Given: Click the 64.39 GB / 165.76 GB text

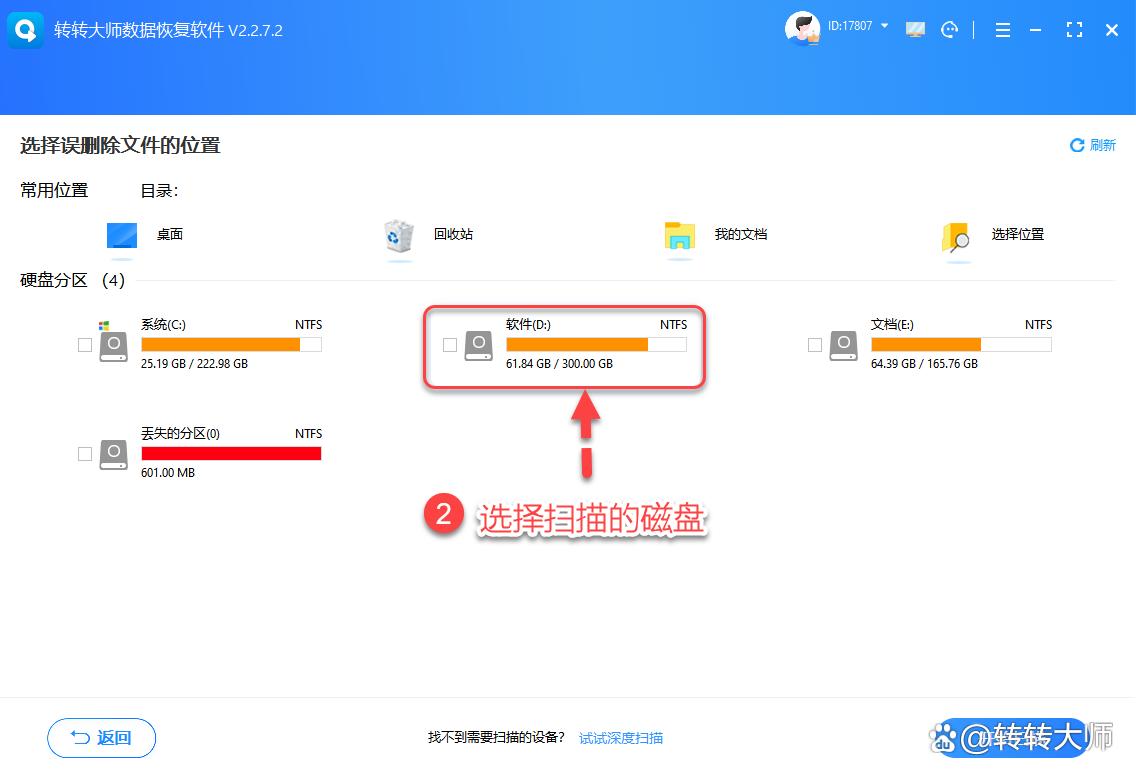Looking at the screenshot, I should [x=924, y=364].
